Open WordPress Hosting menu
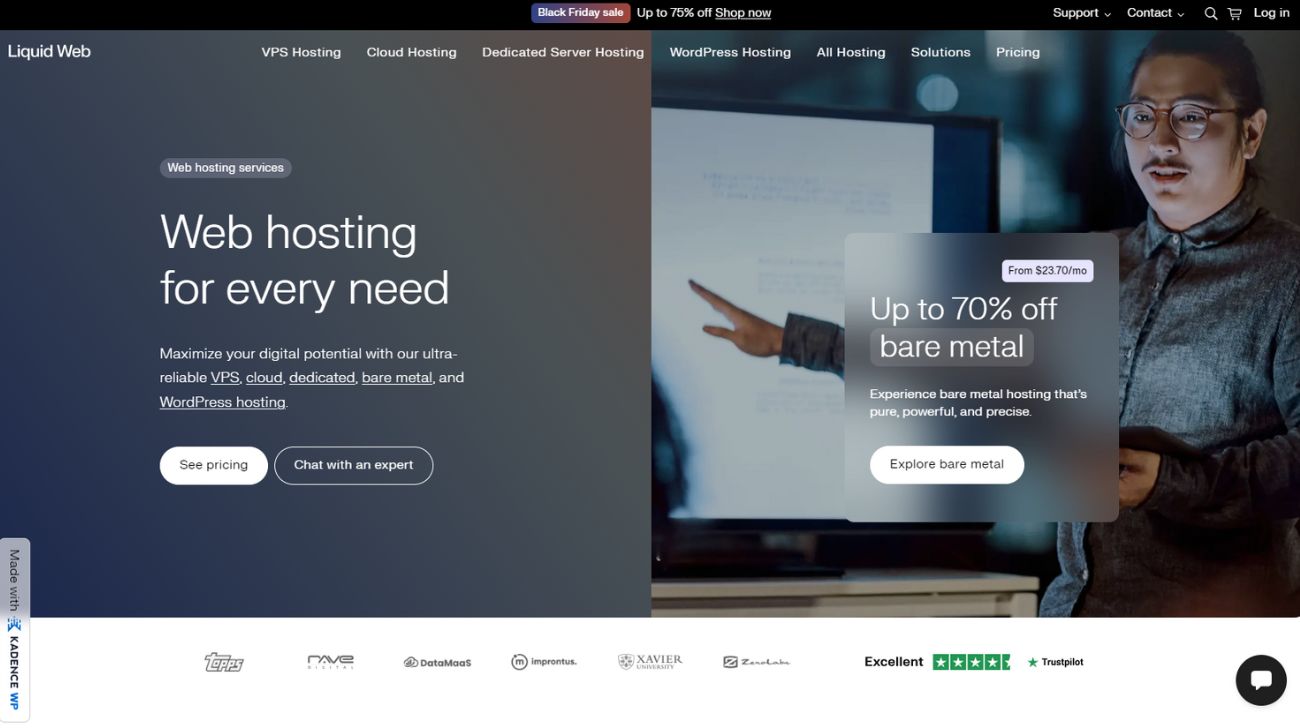The image size is (1300, 728). 730,52
